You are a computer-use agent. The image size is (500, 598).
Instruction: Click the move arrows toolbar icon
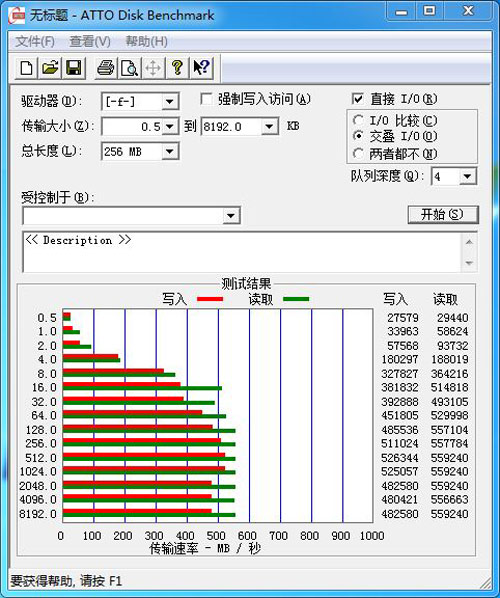pos(153,68)
